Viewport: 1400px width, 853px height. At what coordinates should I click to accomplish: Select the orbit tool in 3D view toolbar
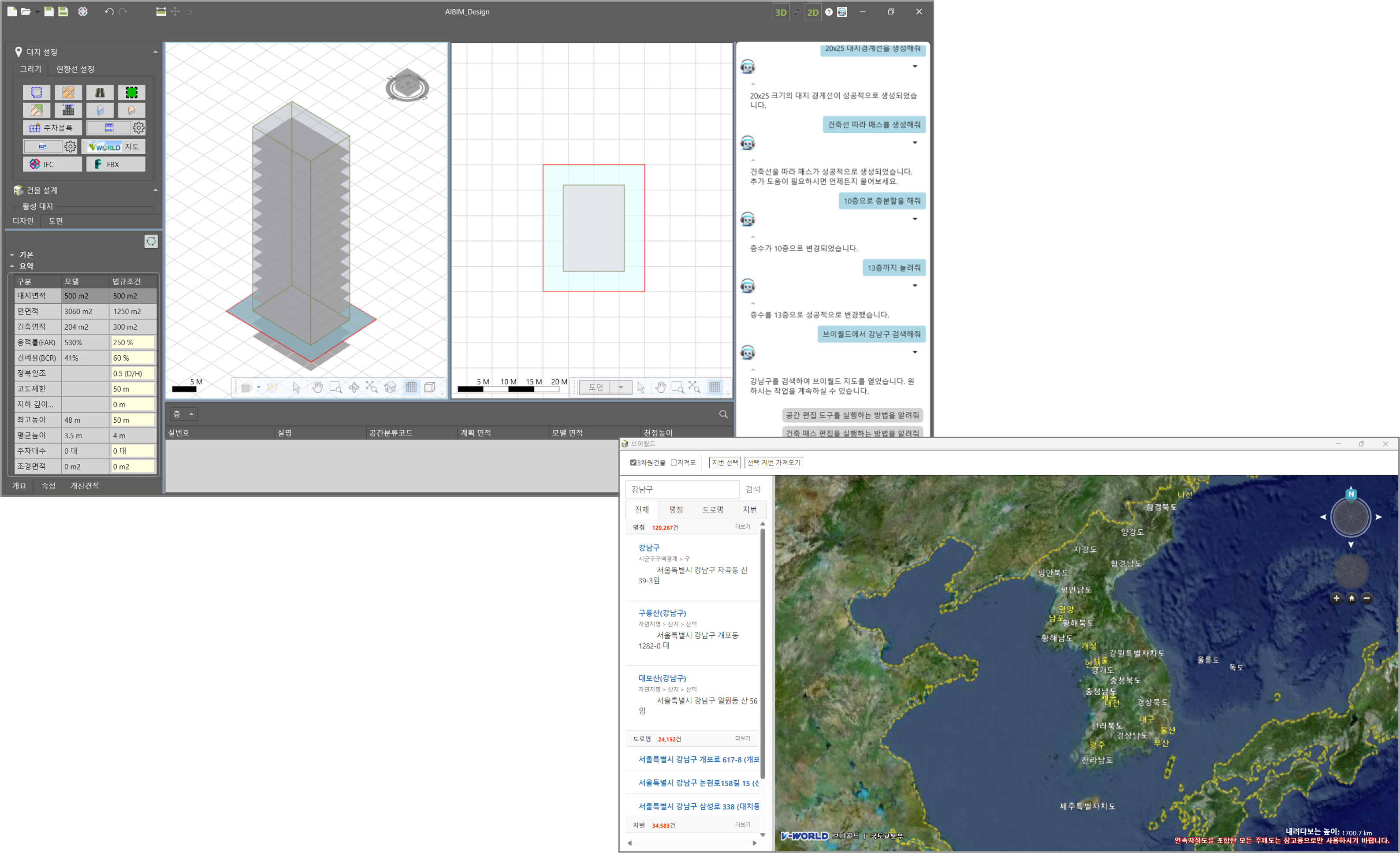click(x=354, y=387)
